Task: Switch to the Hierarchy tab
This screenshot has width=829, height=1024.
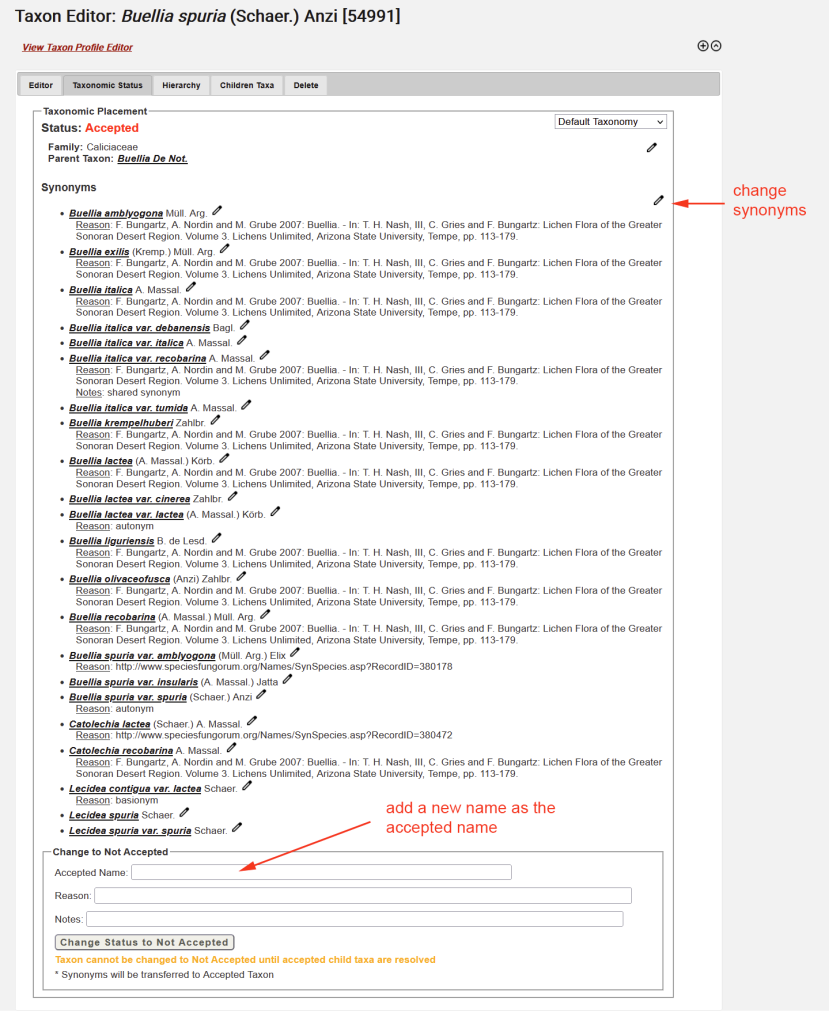Action: point(181,85)
